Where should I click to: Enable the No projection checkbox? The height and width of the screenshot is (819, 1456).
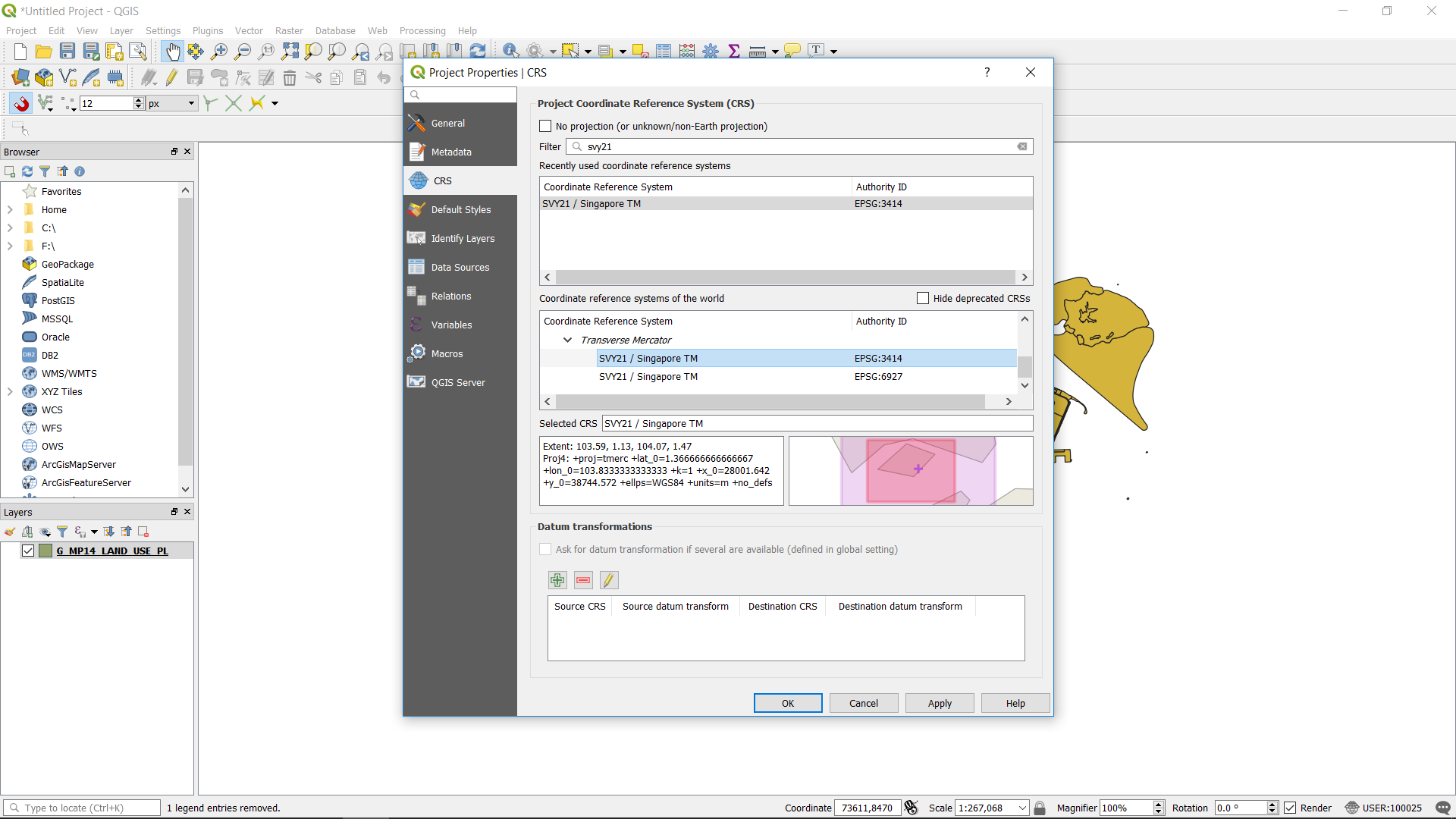click(545, 126)
